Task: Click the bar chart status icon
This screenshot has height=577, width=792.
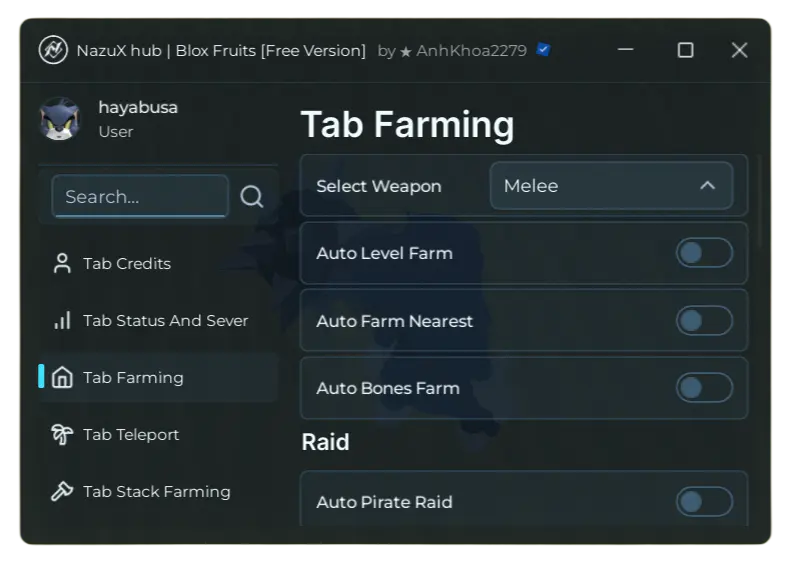Action: [62, 321]
